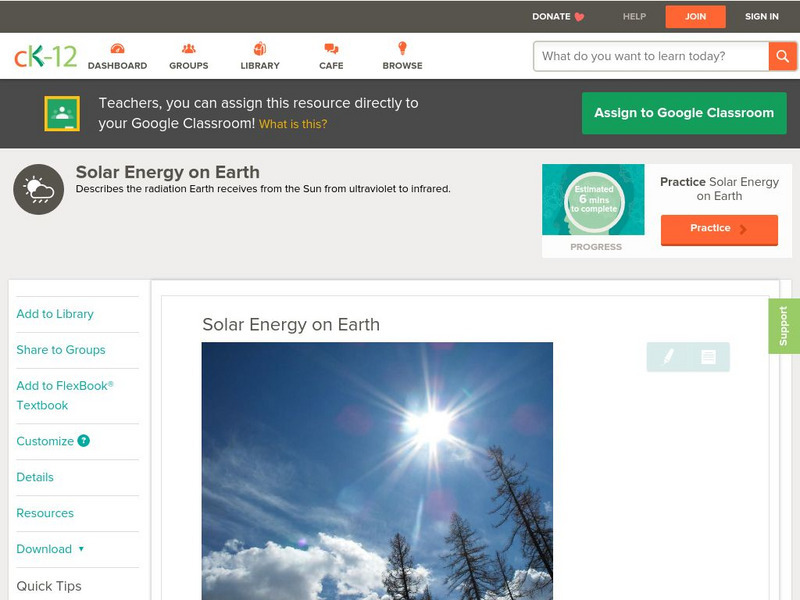The image size is (800, 600).
Task: Click the Customize help question mark icon
Action: [x=84, y=441]
